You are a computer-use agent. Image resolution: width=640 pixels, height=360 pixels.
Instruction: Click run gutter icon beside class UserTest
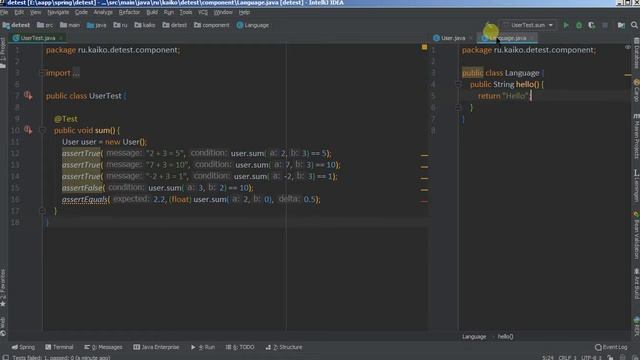(x=28, y=96)
